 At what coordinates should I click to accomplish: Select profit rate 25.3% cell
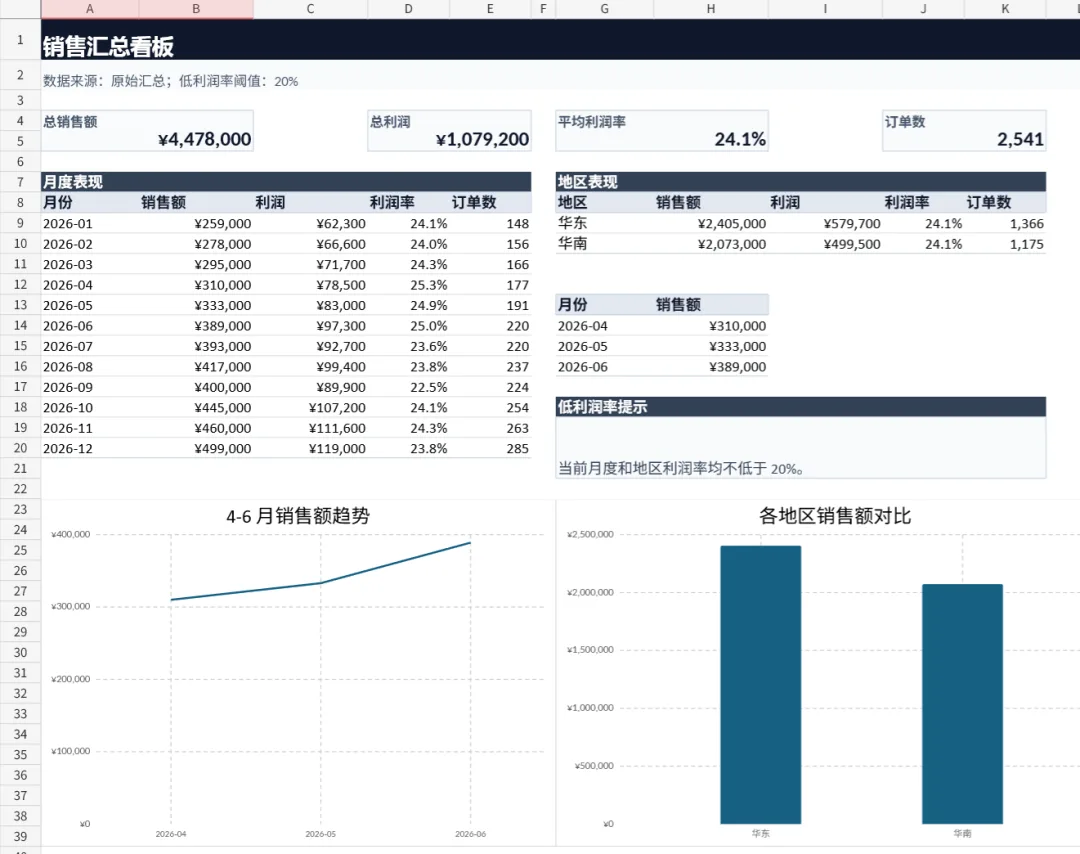pos(408,285)
